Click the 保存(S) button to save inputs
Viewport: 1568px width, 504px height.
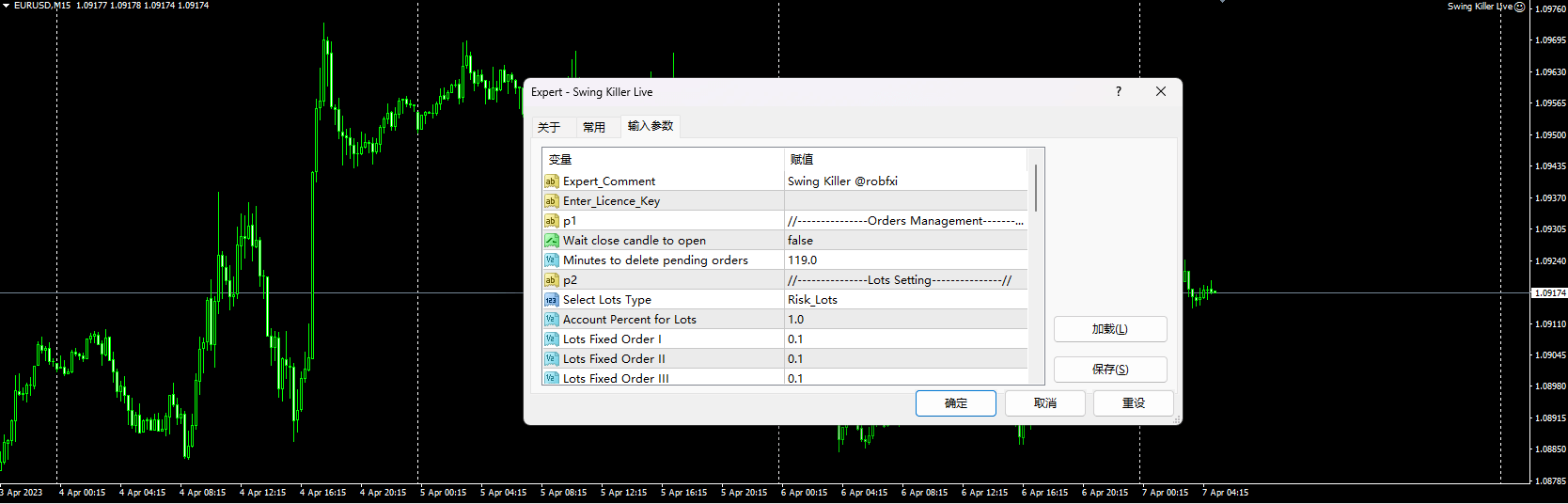click(1109, 370)
